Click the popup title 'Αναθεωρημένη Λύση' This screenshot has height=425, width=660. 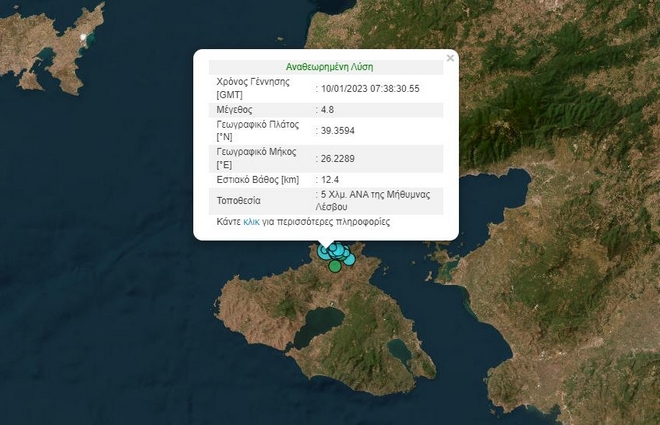click(x=329, y=66)
